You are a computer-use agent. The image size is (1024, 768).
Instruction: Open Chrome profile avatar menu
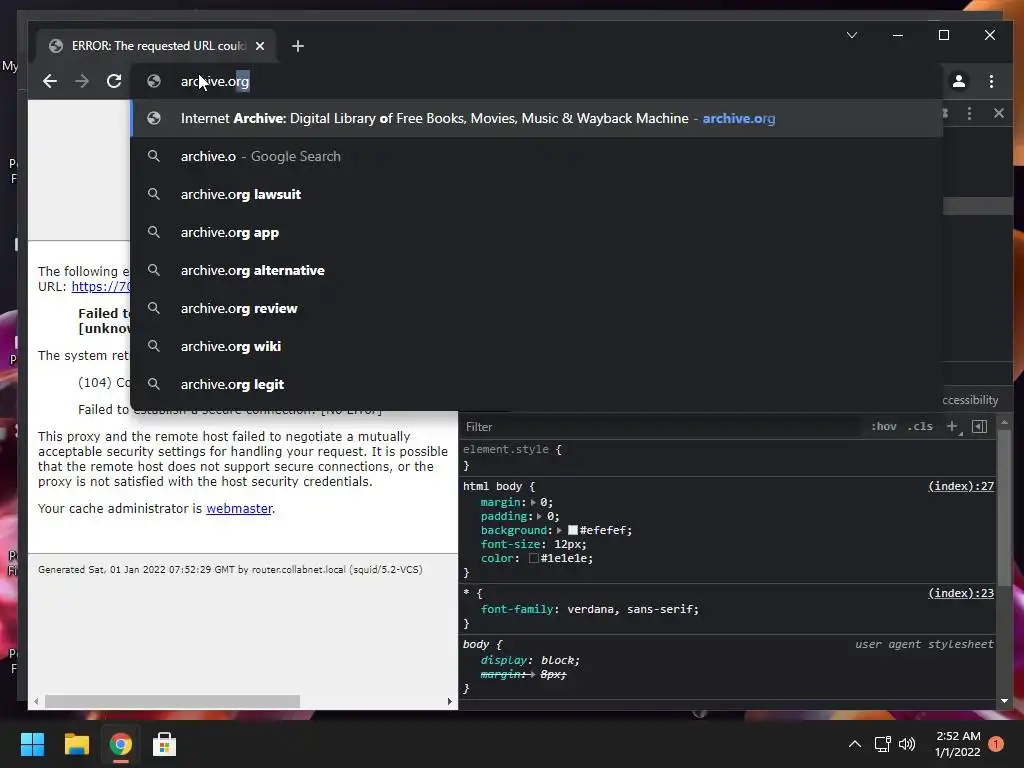click(x=959, y=81)
